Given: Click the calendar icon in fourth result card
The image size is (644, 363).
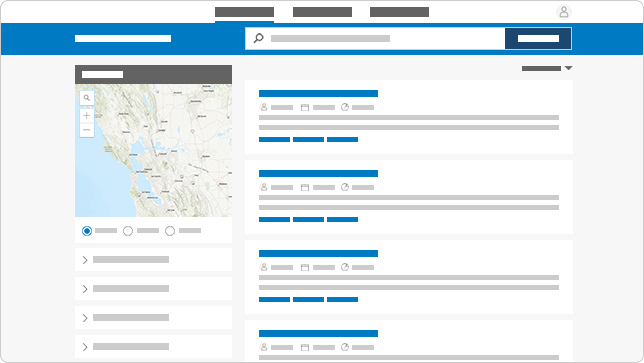Looking at the screenshot, I should (x=305, y=348).
